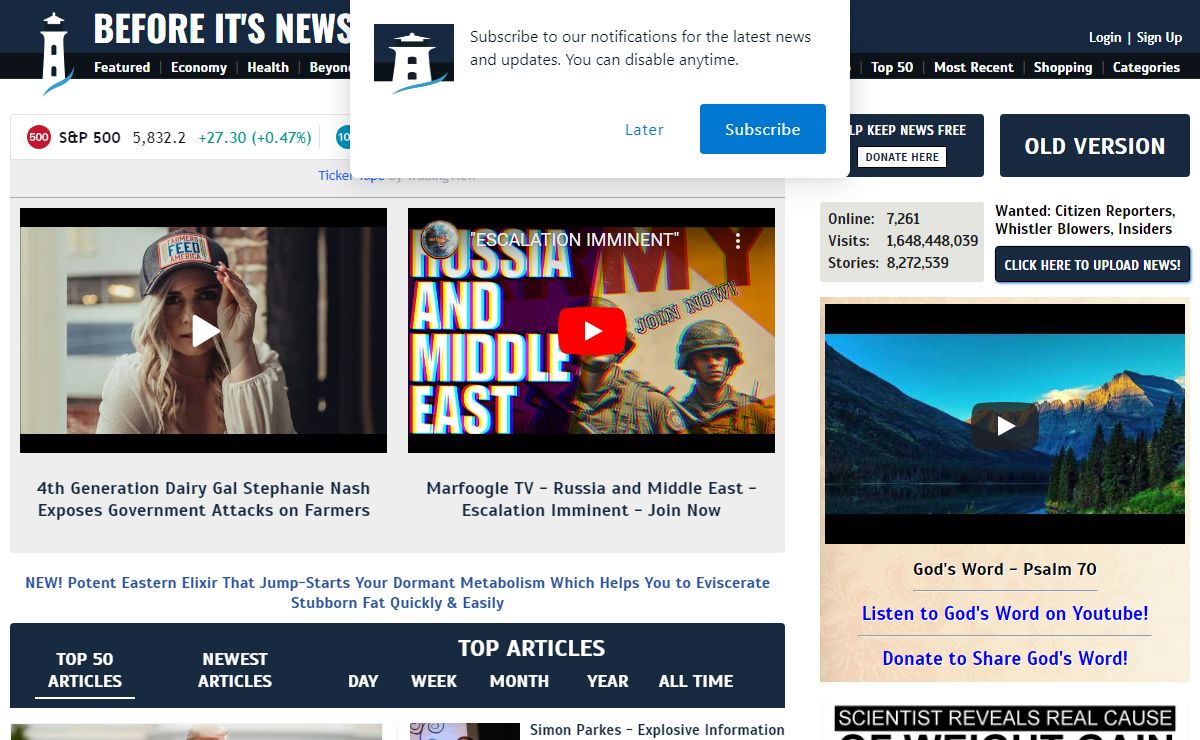Click the God's Word – Psalm 70 title
1200x740 pixels.
click(x=1005, y=569)
